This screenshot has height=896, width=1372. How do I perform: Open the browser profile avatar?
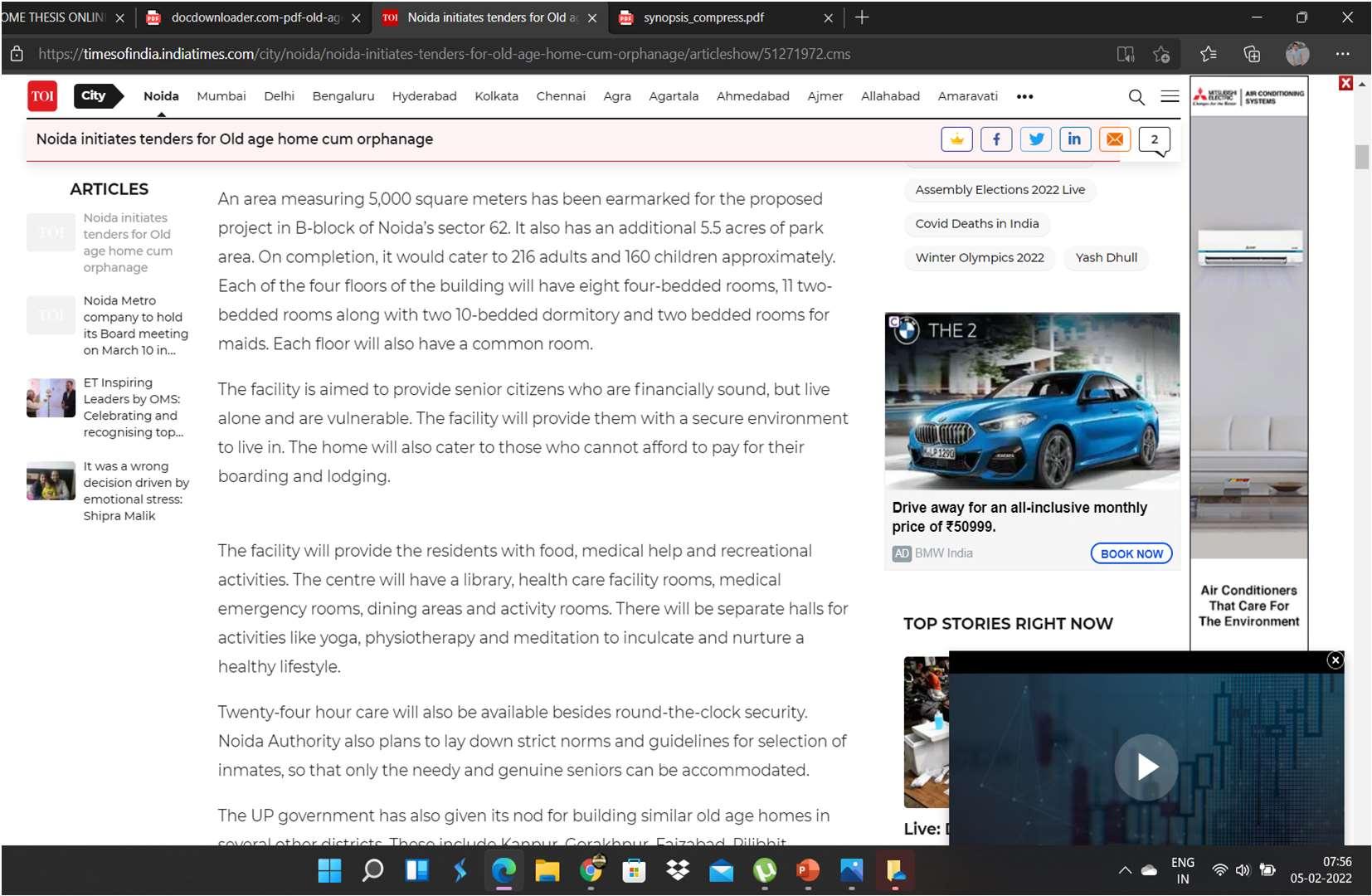point(1297,55)
